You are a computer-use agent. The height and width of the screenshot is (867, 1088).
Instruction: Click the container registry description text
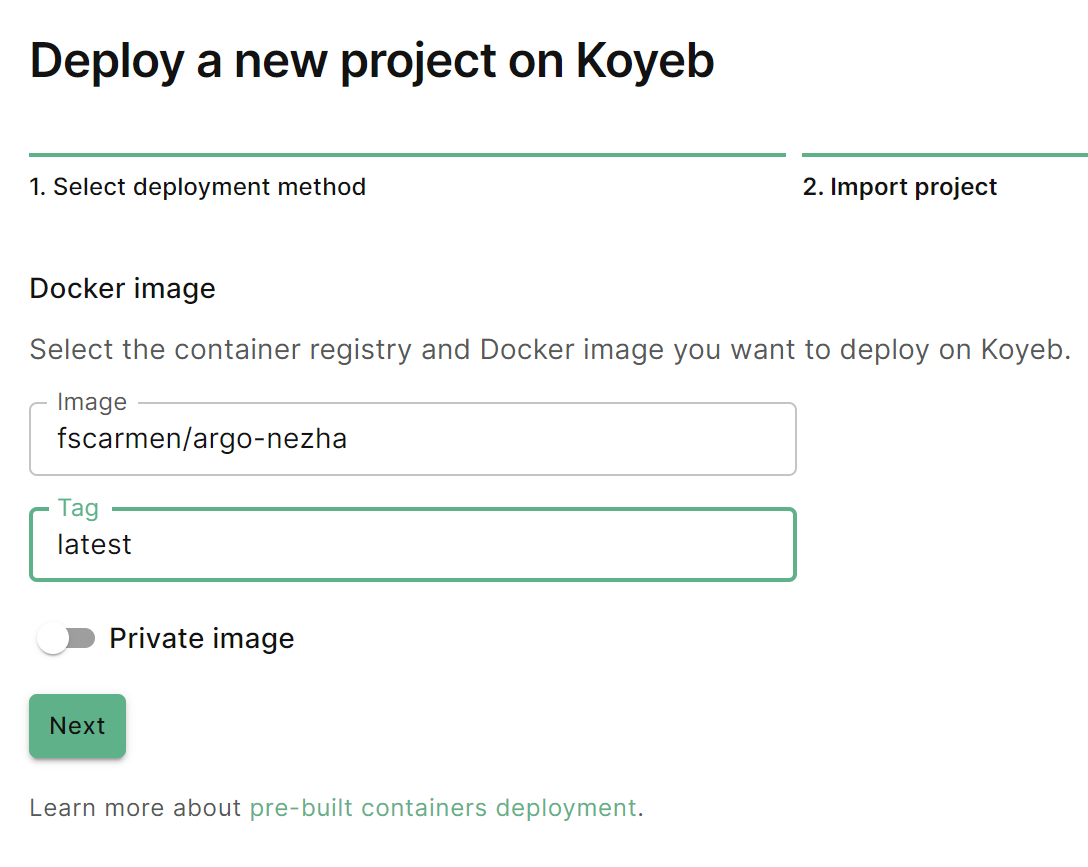[550, 350]
